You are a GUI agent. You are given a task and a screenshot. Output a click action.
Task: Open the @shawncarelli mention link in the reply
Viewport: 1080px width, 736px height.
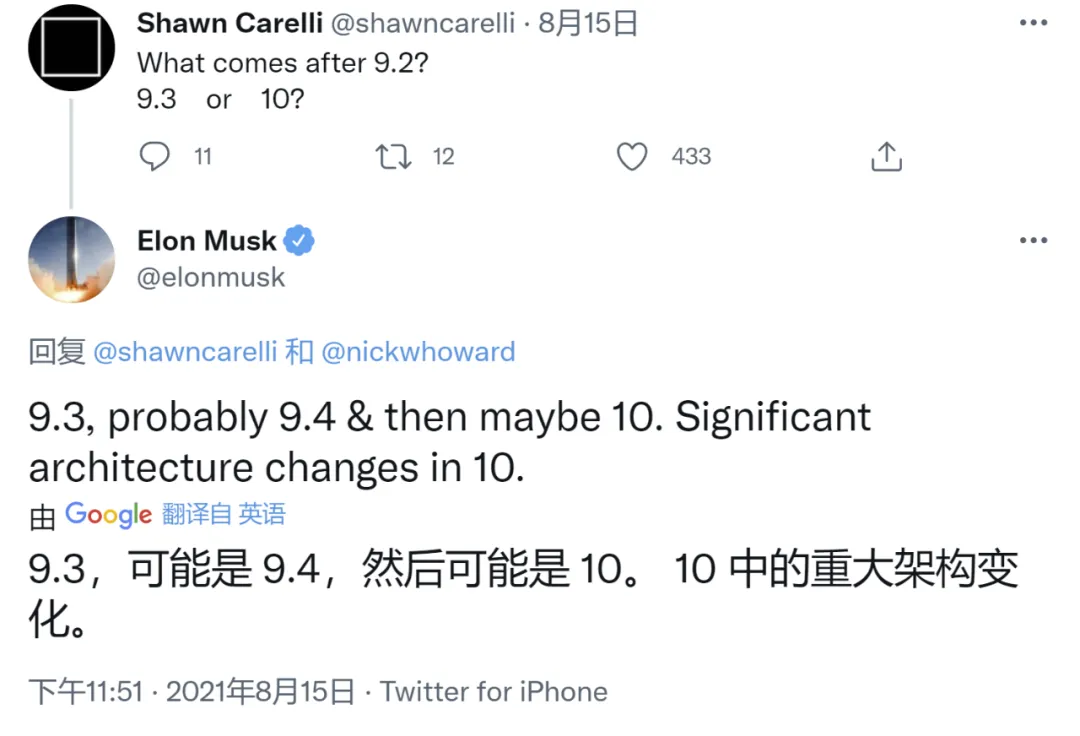[x=185, y=352]
